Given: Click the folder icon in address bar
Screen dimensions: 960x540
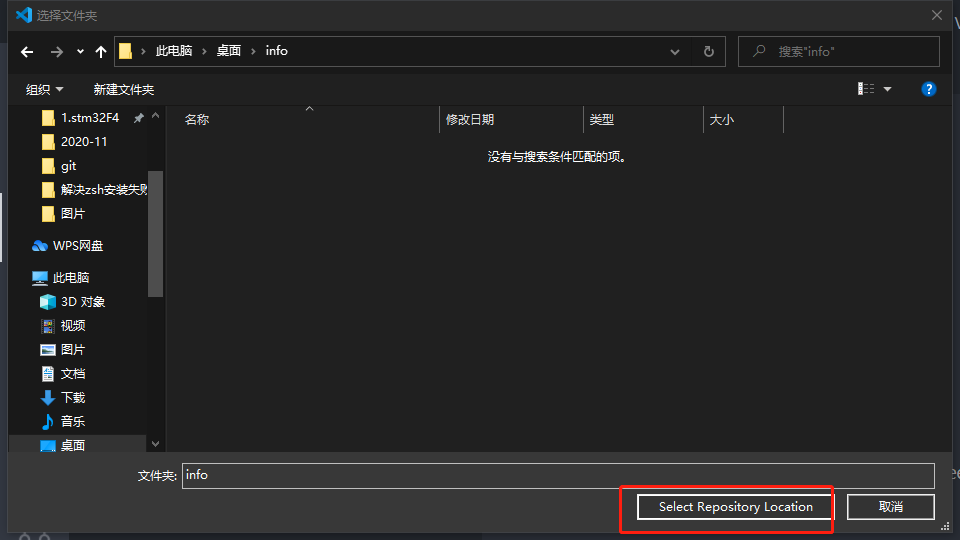Looking at the screenshot, I should (126, 51).
